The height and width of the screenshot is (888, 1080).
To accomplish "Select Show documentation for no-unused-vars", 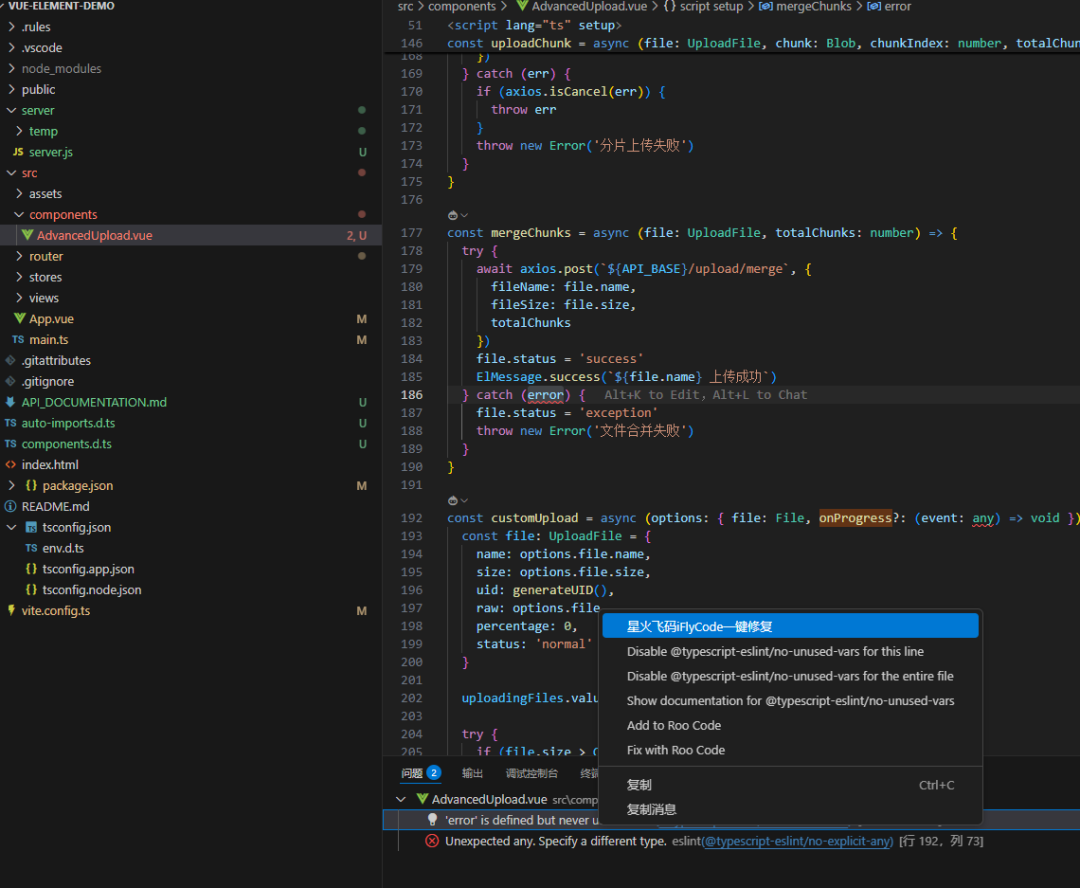I will tap(790, 701).
